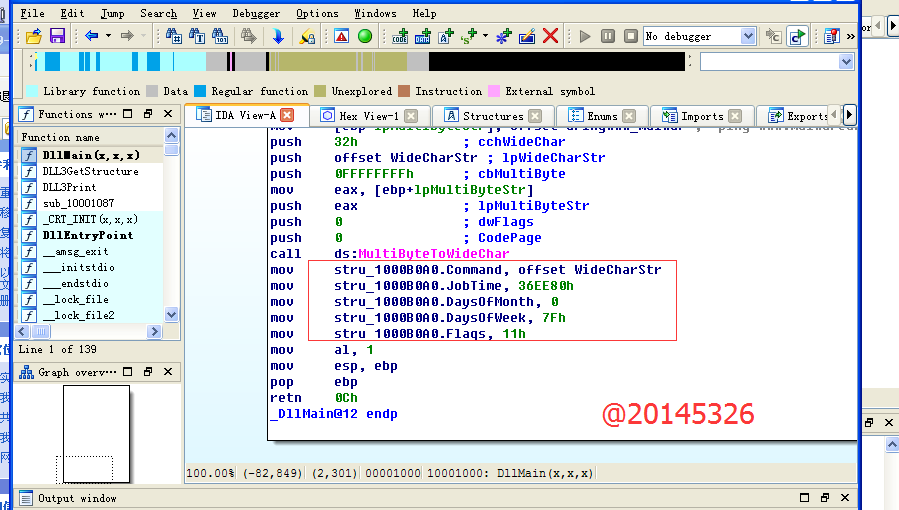The width and height of the screenshot is (899, 510).
Task: Expand the empty combo box beside navigation band
Action: [x=846, y=62]
